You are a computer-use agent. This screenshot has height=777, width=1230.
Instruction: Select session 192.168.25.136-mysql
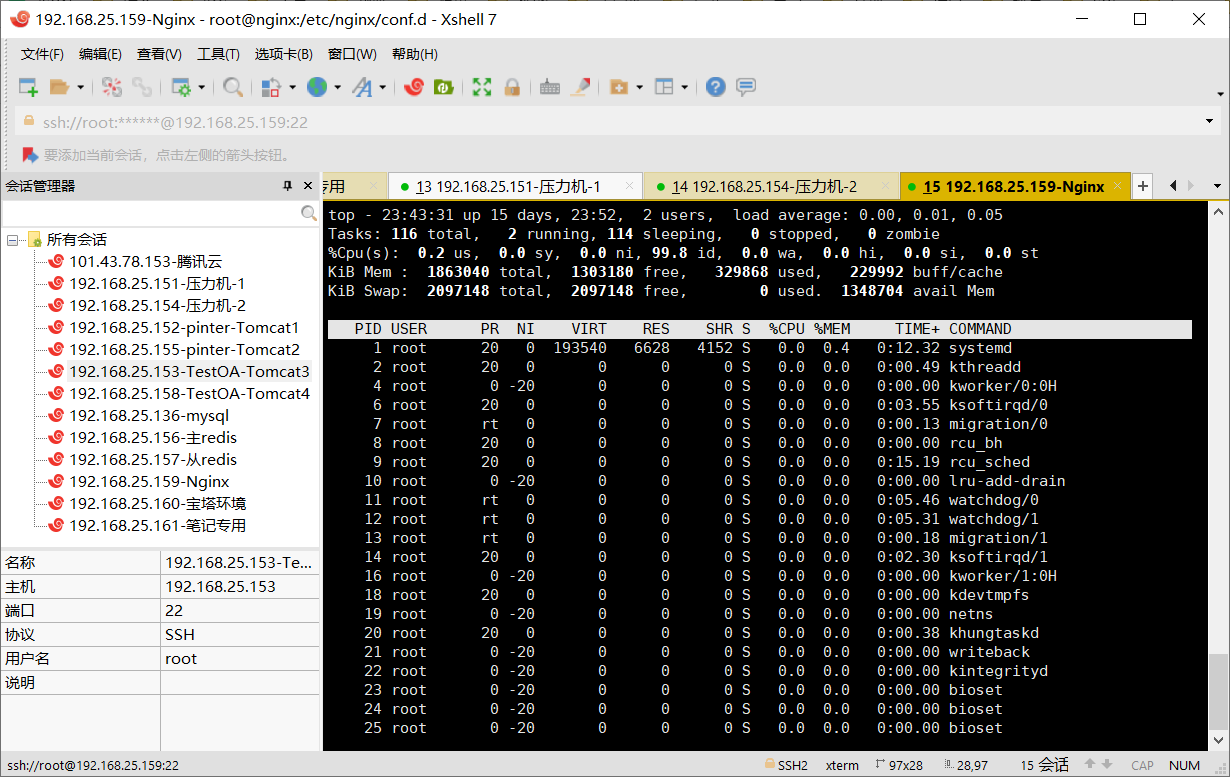tap(149, 416)
